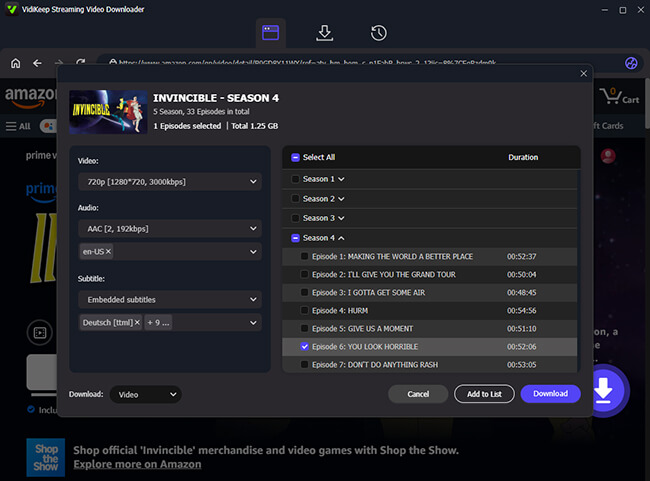Open the Audio AAC 192kbps dropdown
Viewport: 650px width, 481px height.
(x=170, y=228)
